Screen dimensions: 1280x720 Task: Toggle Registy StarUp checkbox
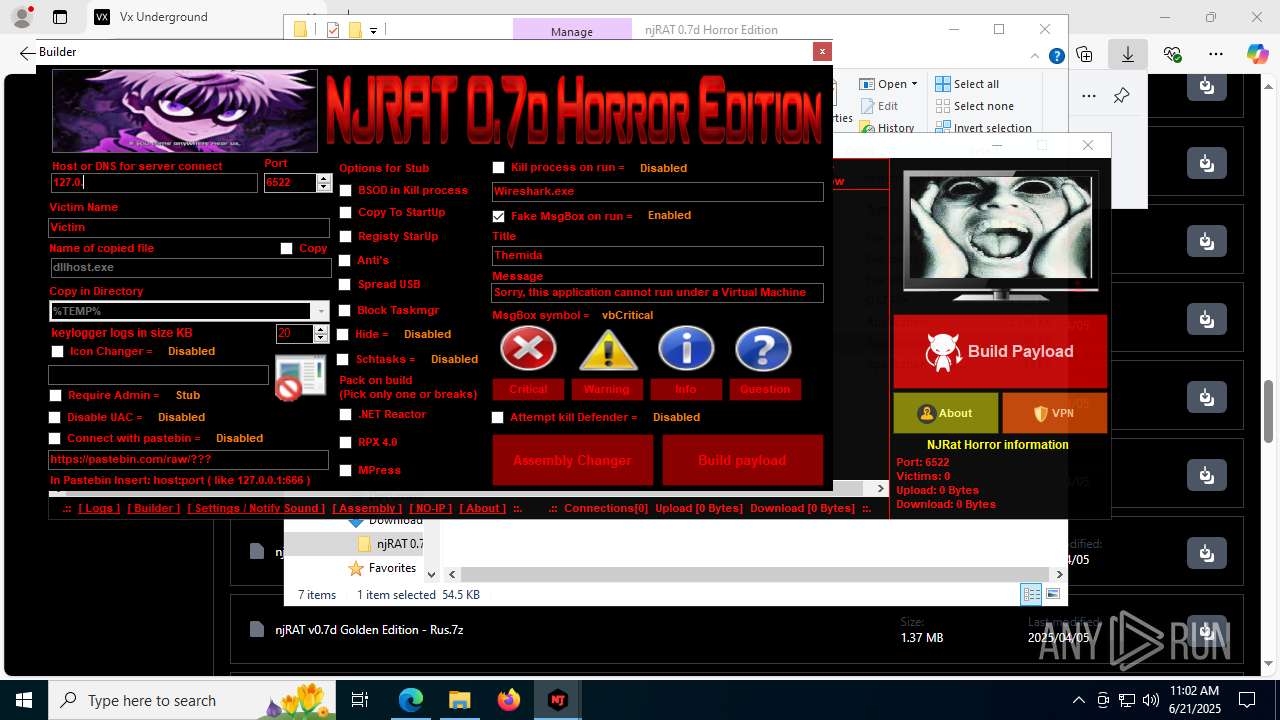click(x=346, y=236)
